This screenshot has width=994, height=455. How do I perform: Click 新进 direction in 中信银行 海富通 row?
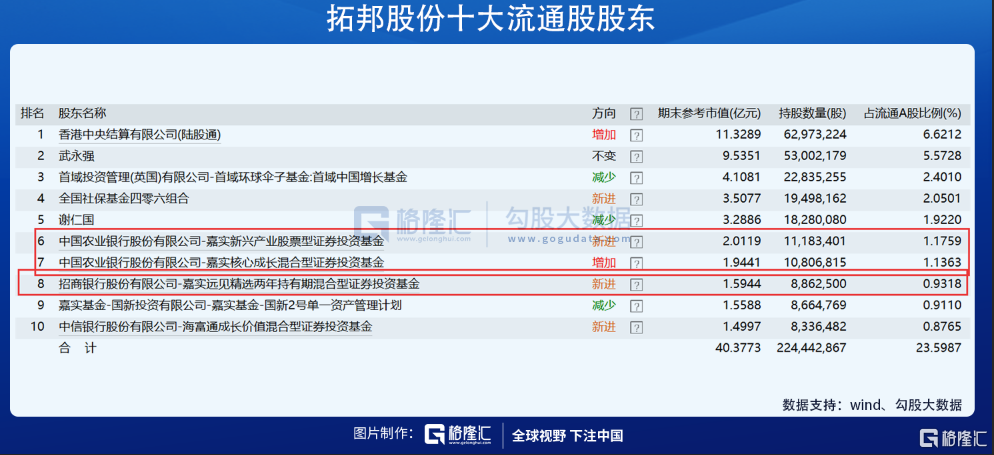point(604,327)
